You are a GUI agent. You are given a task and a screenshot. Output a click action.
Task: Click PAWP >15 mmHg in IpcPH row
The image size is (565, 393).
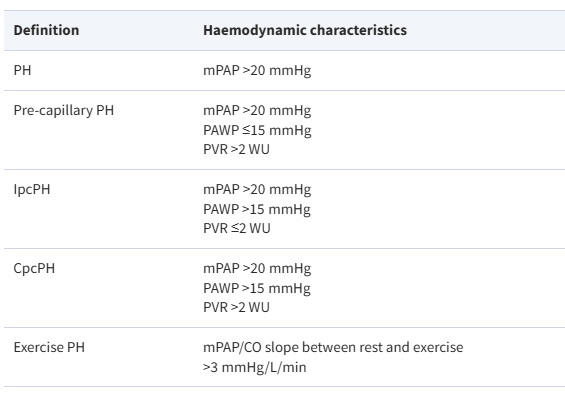click(x=257, y=209)
